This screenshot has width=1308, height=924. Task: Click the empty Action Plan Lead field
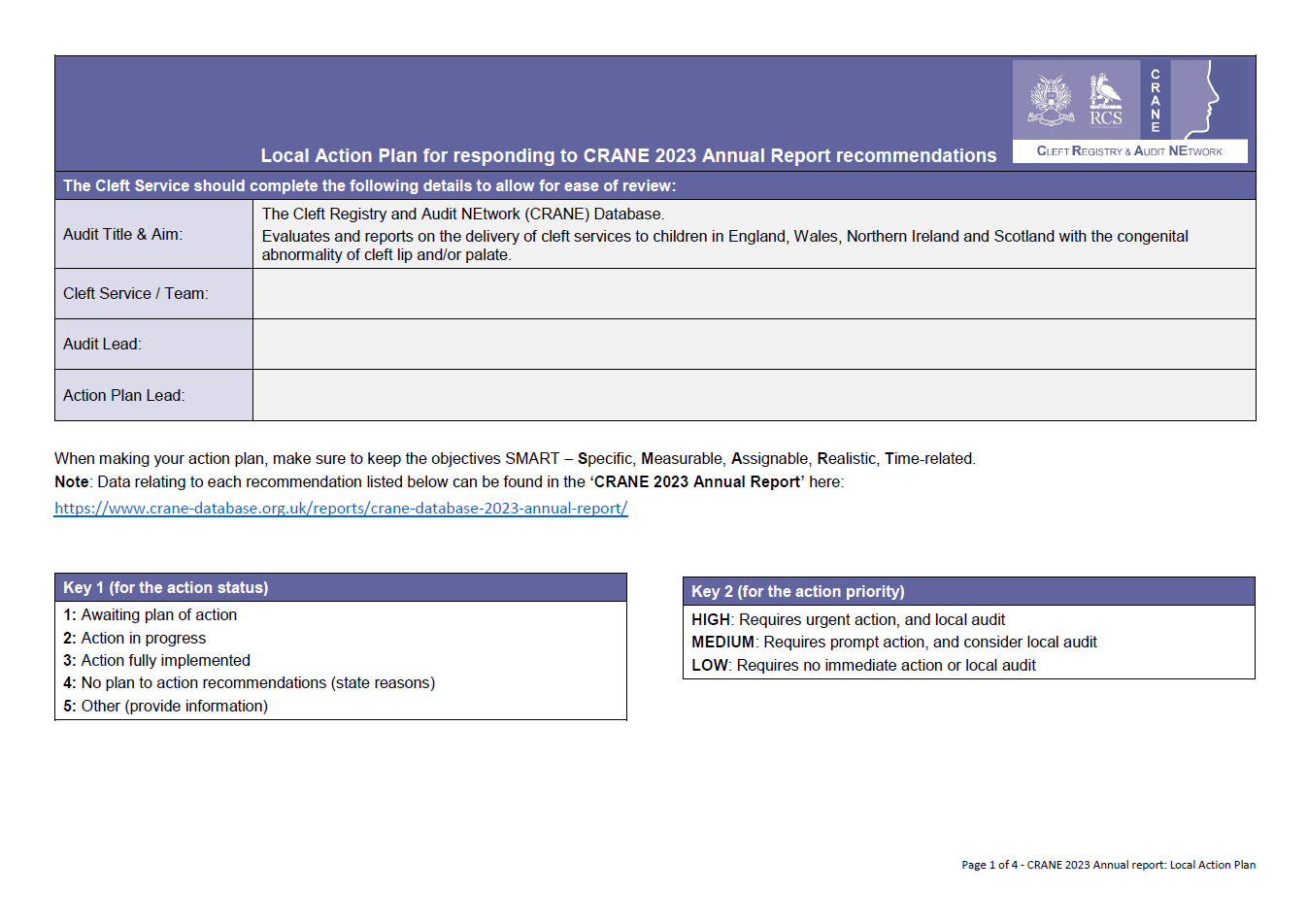(x=754, y=395)
